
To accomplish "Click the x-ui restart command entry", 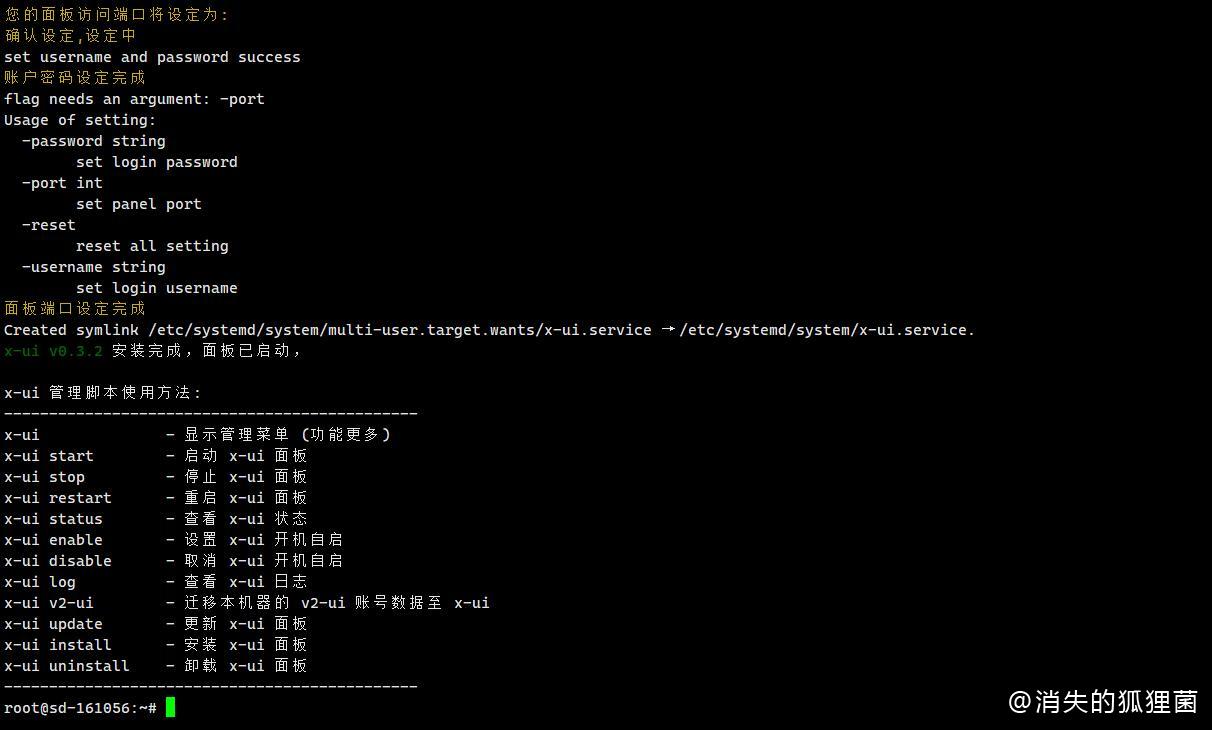I will pos(156,498).
